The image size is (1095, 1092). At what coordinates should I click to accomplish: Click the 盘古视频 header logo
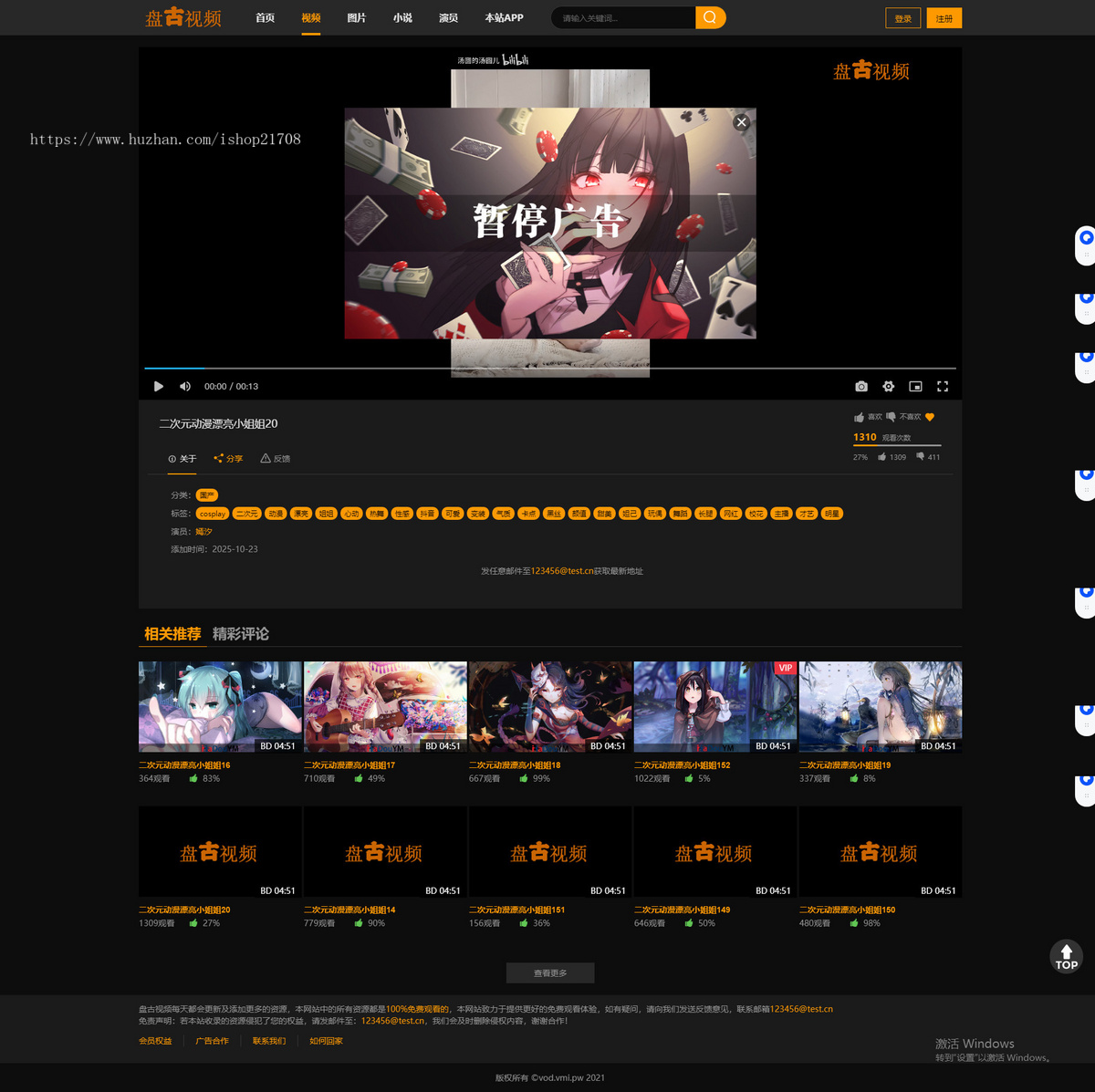[183, 17]
